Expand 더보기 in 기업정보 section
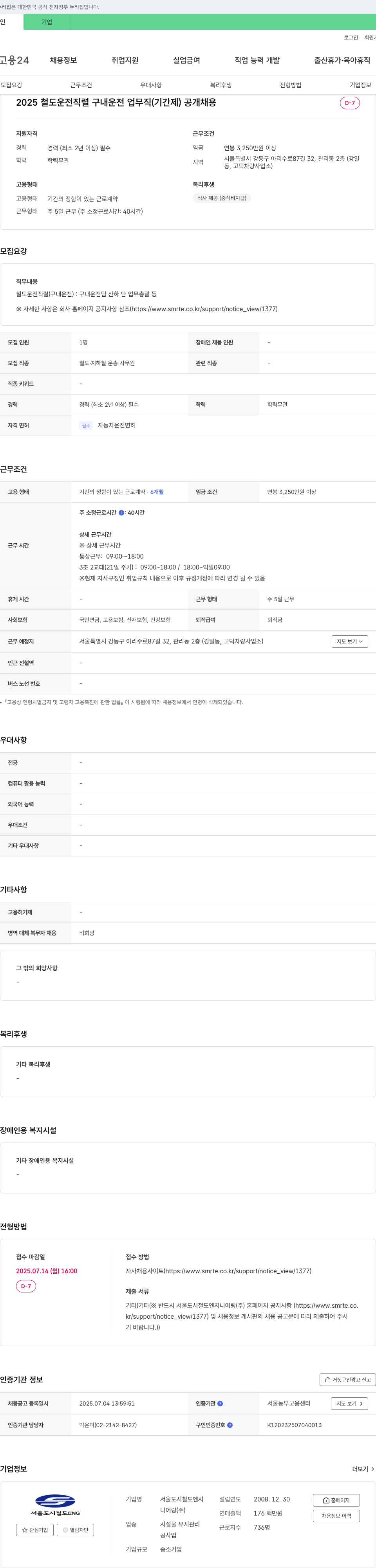 click(363, 1469)
